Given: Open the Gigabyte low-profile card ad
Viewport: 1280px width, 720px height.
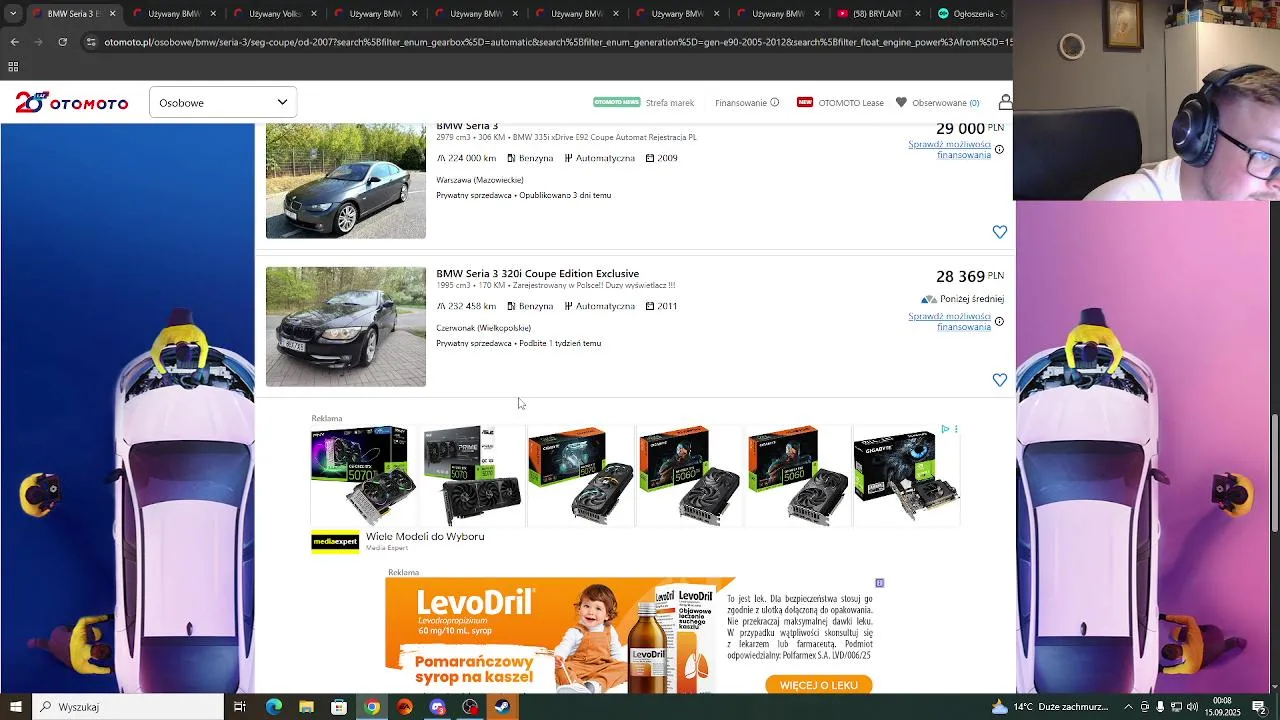Looking at the screenshot, I should coord(906,476).
